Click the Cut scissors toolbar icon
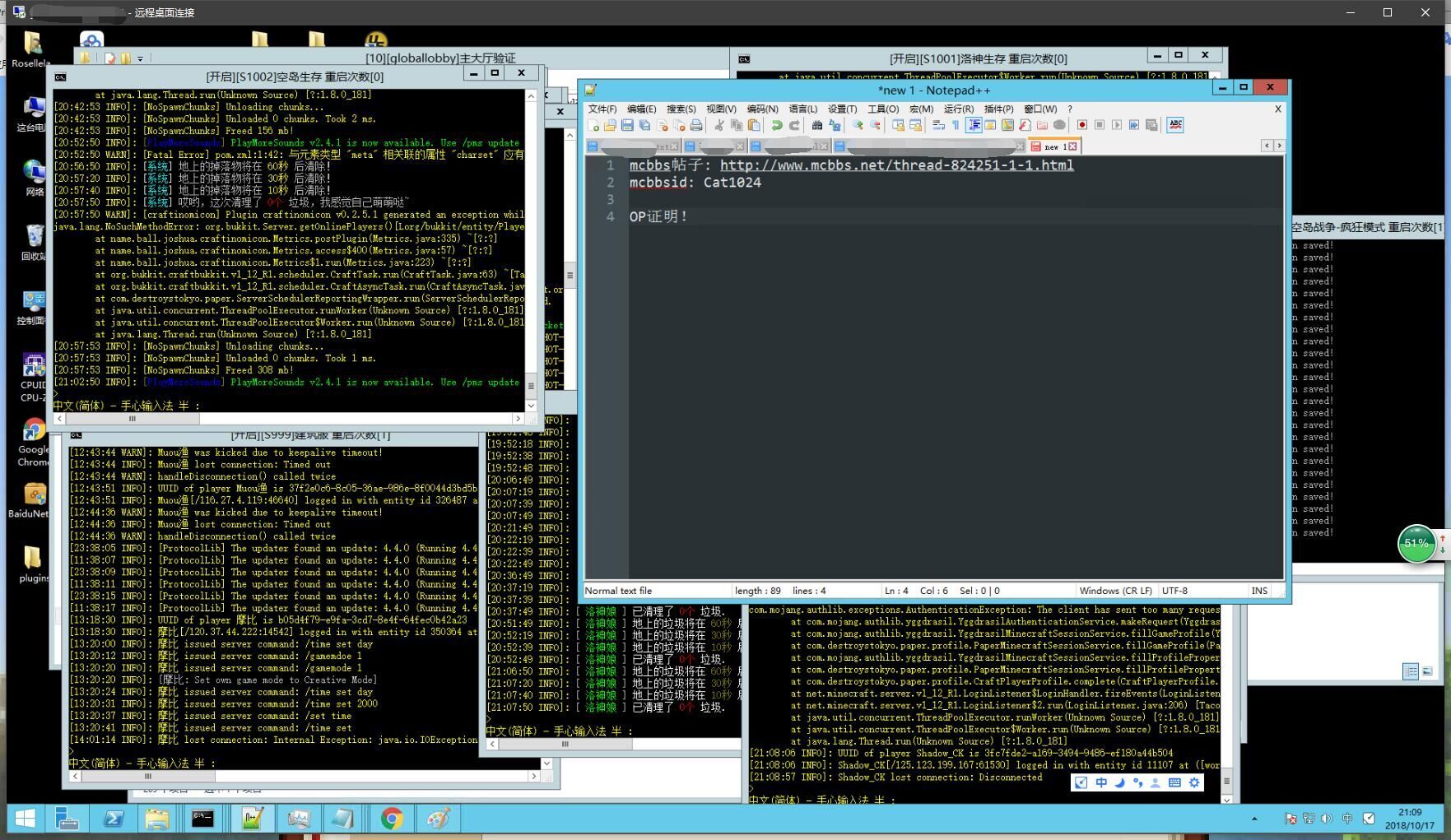Viewport: 1451px width, 840px height. tap(719, 125)
